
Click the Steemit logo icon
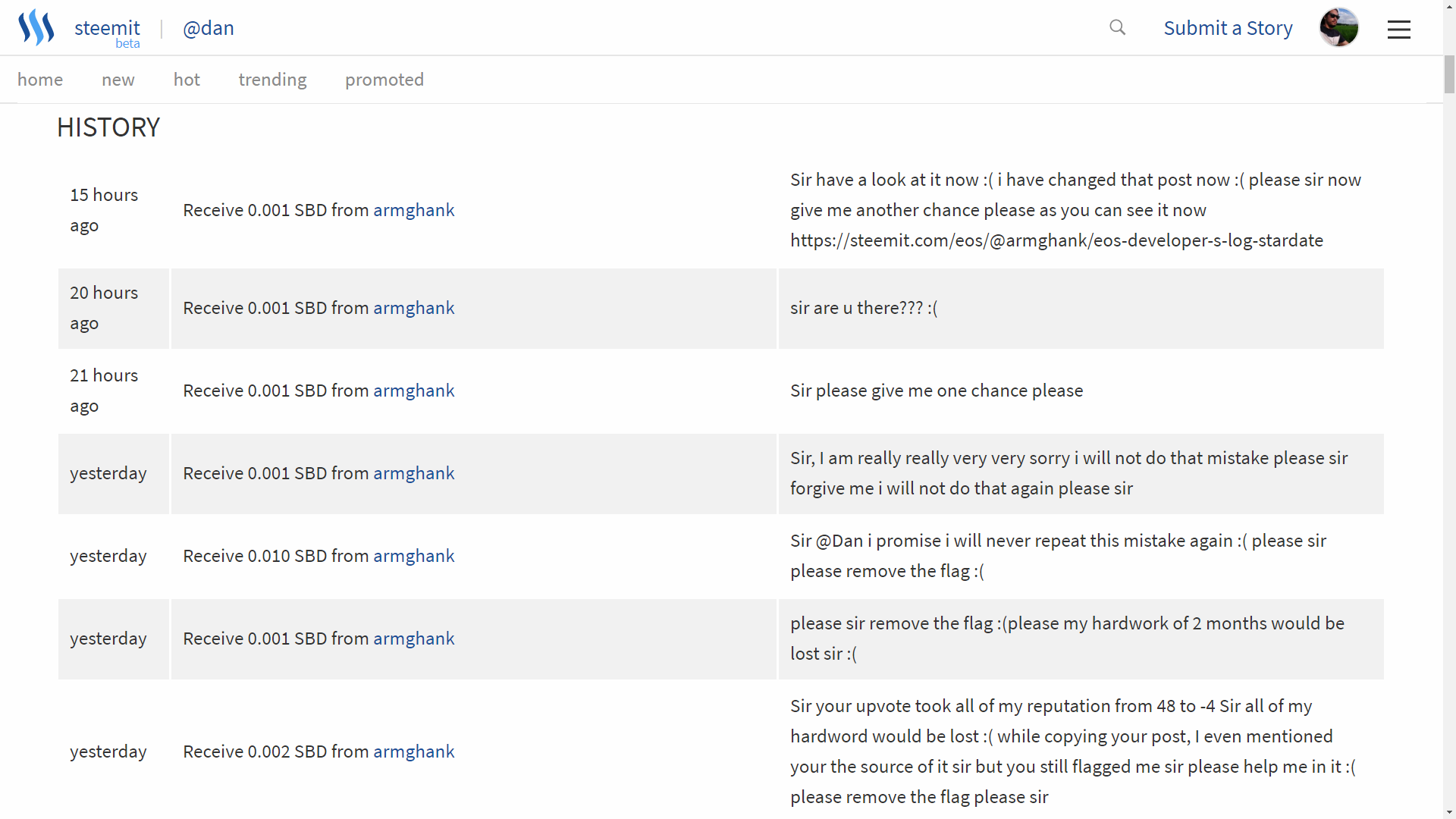point(36,27)
